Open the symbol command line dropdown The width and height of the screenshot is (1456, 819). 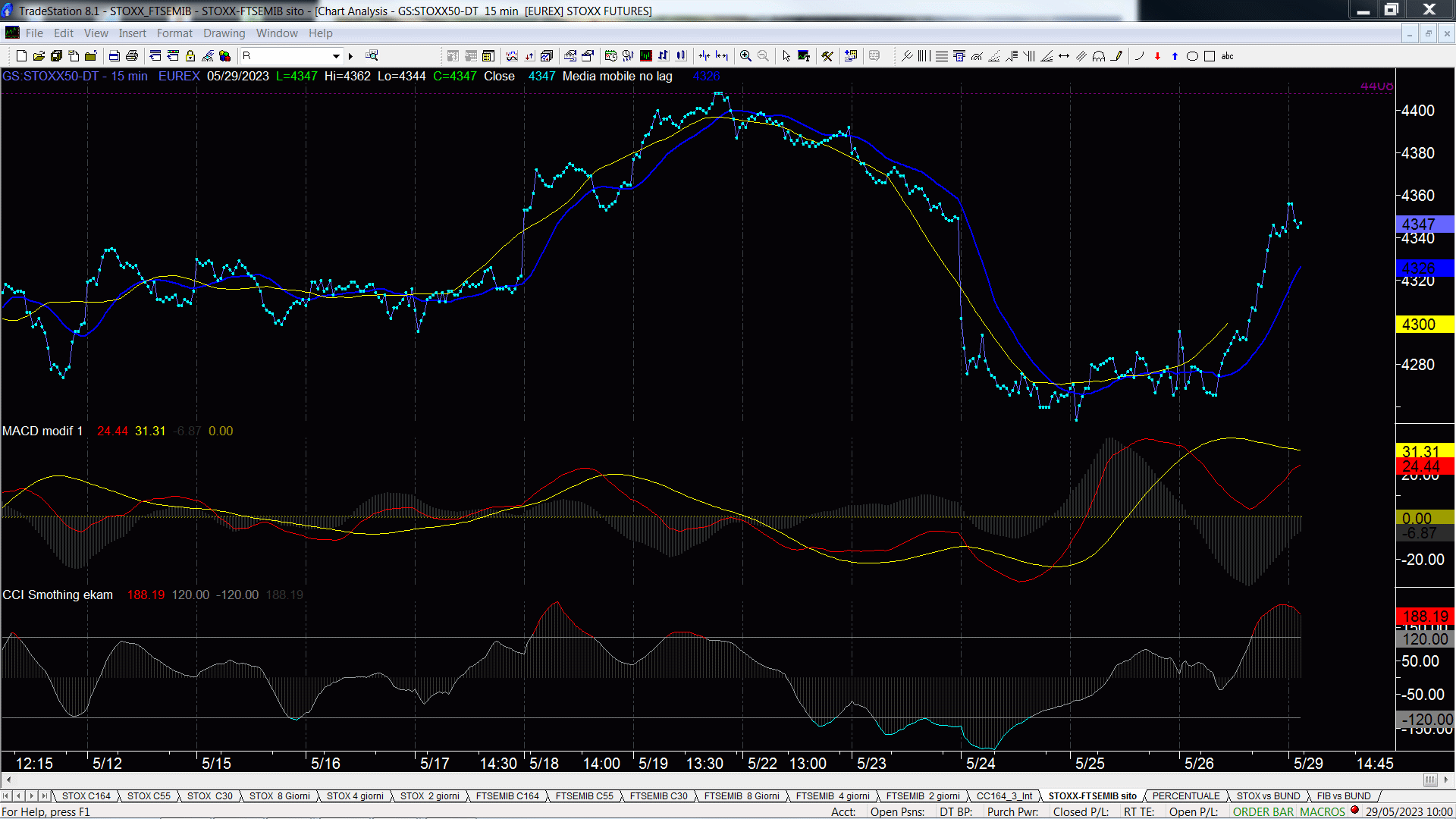point(336,56)
